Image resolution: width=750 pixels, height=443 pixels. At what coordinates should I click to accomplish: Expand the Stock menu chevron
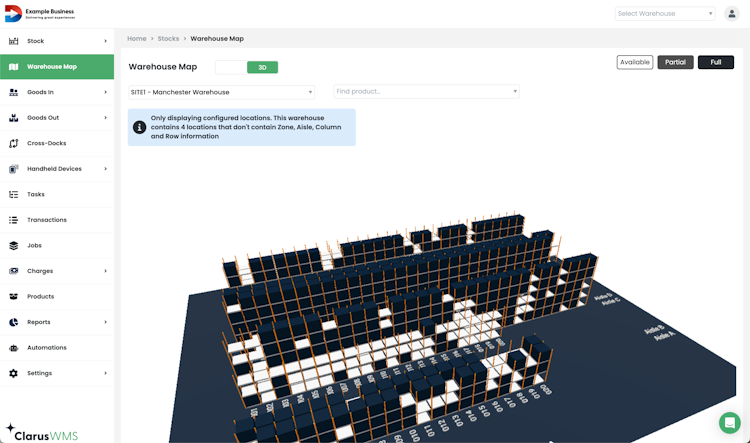(105, 41)
